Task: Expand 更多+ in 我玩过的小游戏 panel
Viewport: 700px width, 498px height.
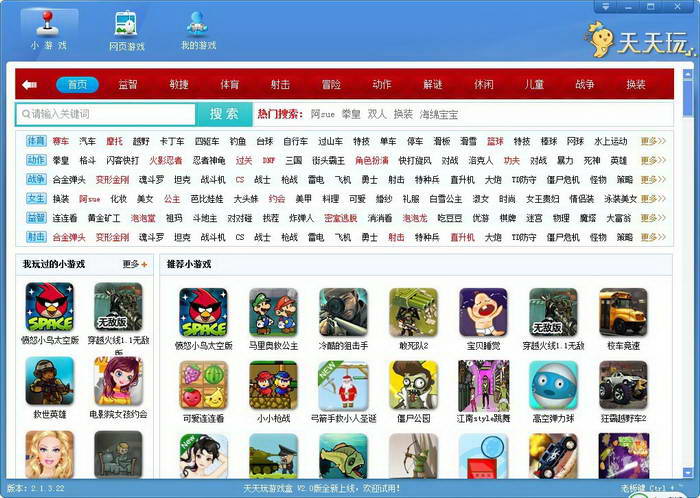Action: pos(134,264)
